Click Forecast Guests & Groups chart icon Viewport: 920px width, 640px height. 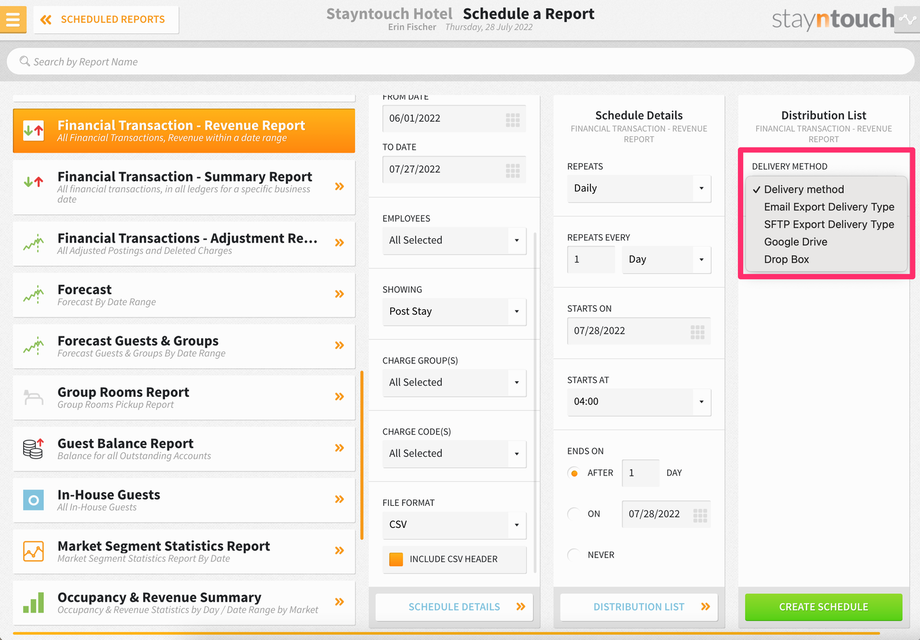[x=33, y=346]
